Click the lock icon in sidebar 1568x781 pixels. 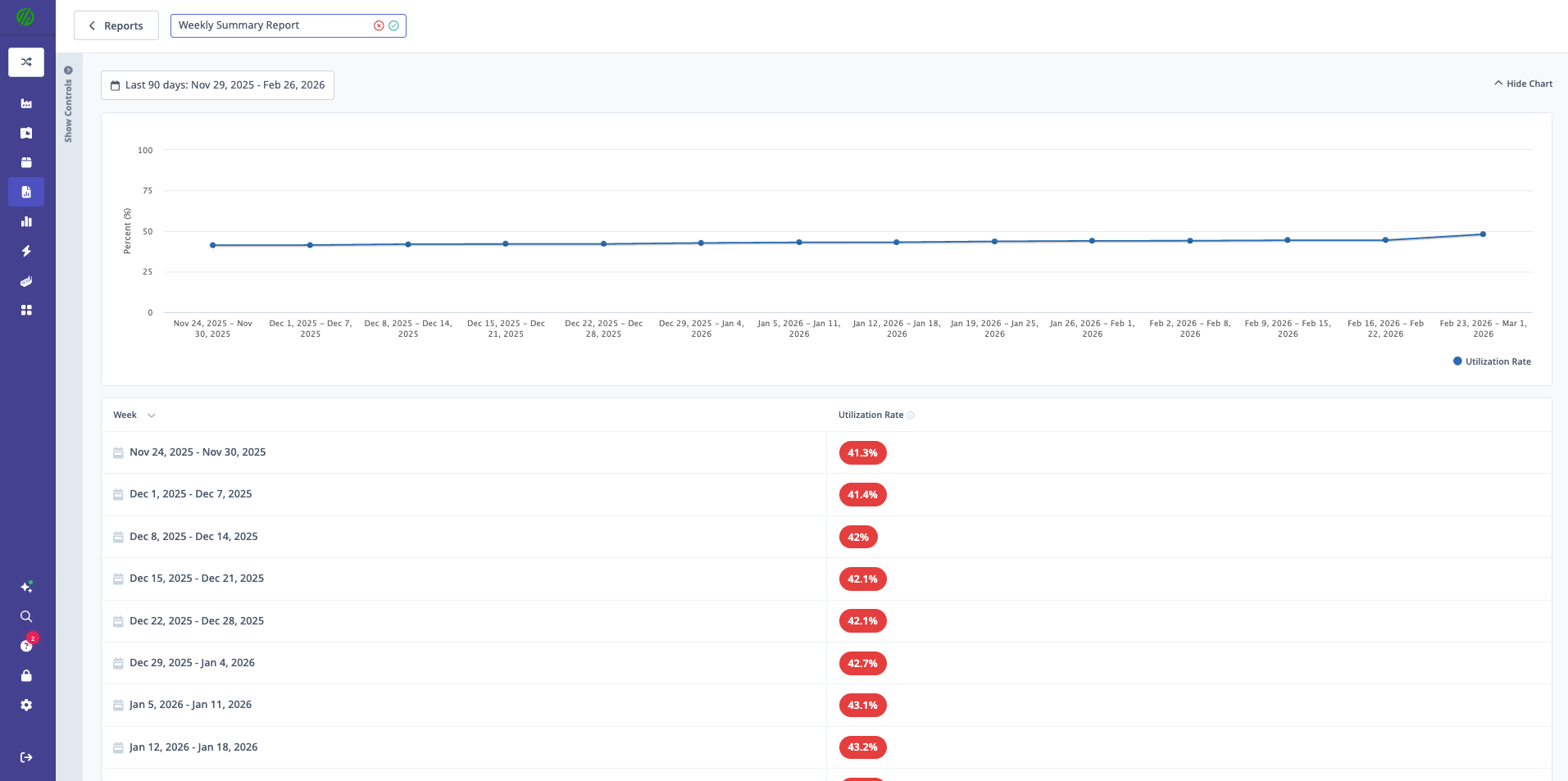tap(26, 675)
